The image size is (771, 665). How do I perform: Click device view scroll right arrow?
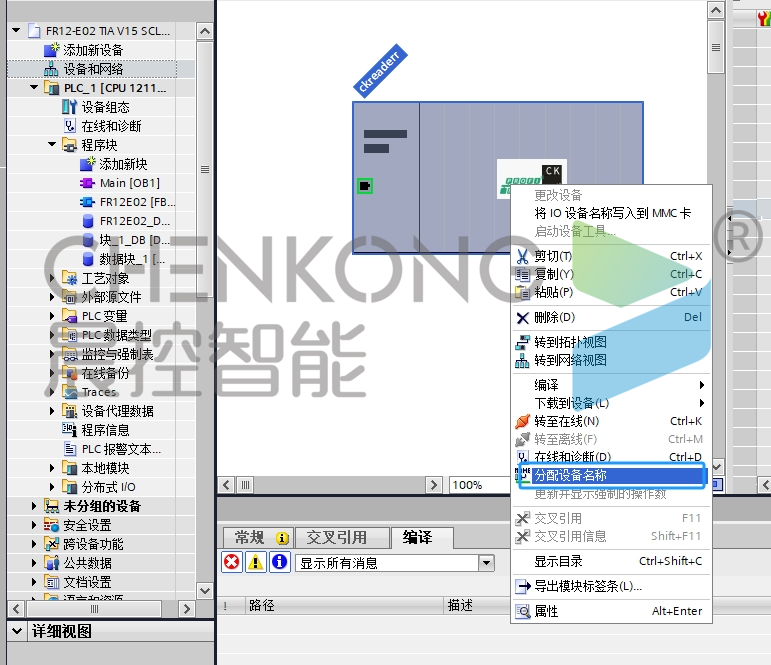click(x=433, y=485)
